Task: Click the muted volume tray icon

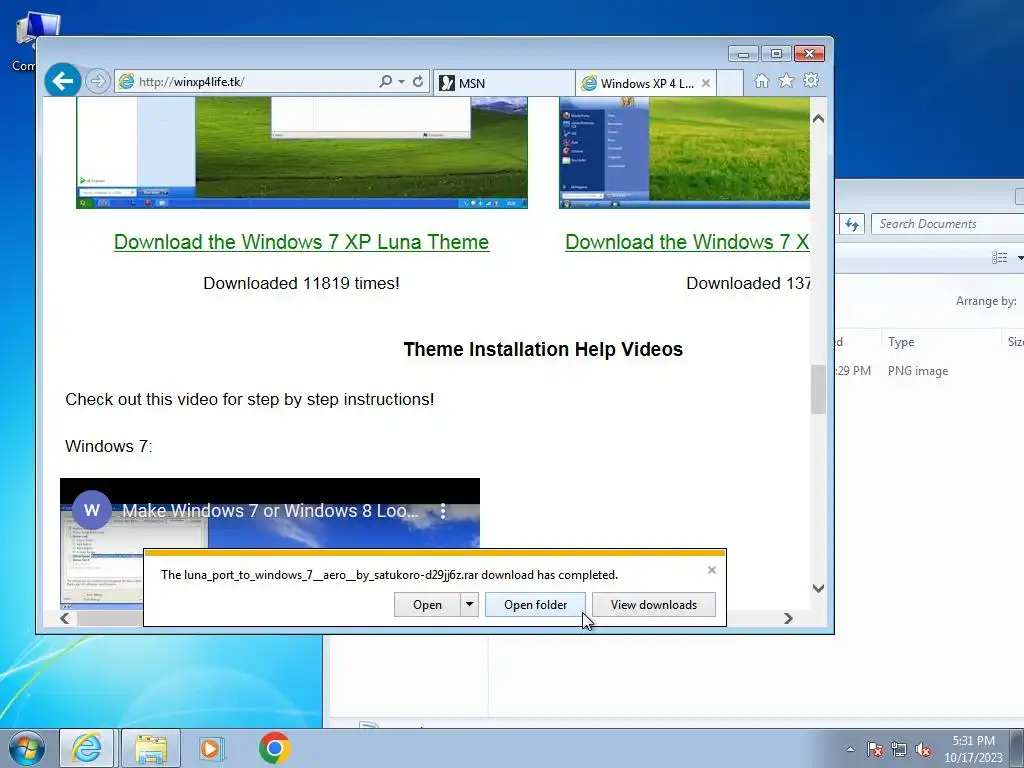Action: pyautogui.click(x=923, y=749)
